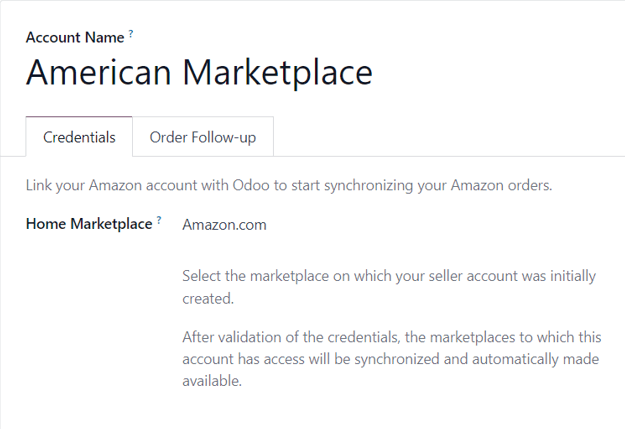Click the 'After validation of the credentials' paragraph
This screenshot has width=625, height=429.
(390, 359)
